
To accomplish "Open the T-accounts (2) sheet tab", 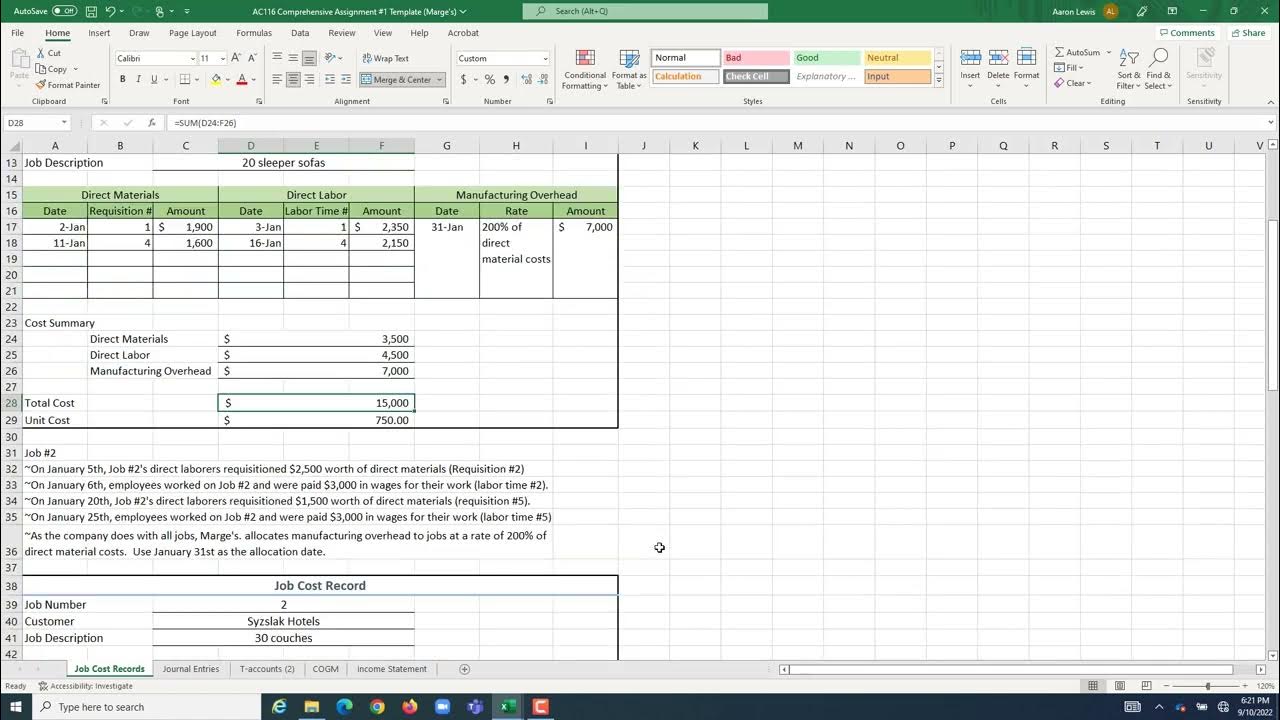I will (267, 669).
